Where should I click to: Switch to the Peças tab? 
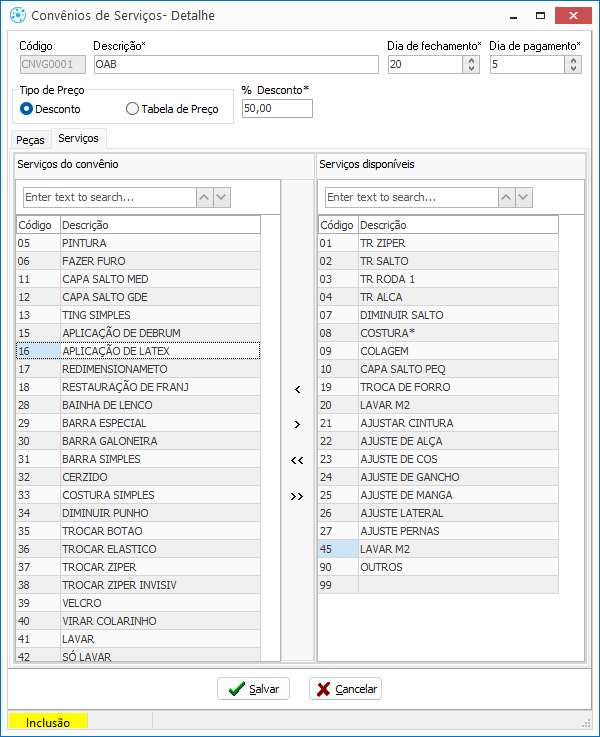(x=30, y=140)
